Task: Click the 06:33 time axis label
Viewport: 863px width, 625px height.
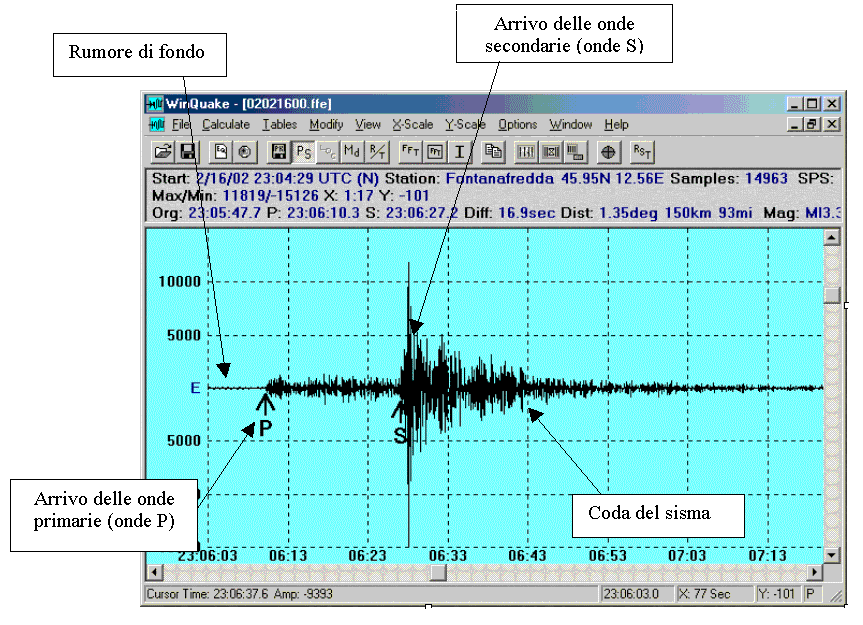Action: pos(447,555)
